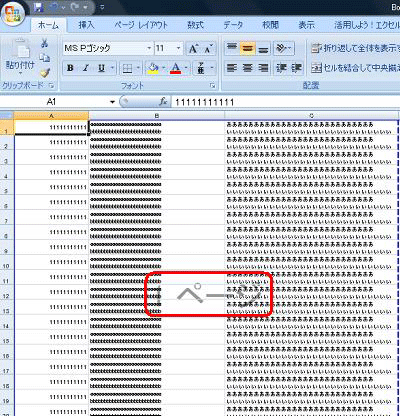This screenshot has height=416, width=400.
Task: Click 折り返して全体を表示 wrap text button
Action: [x=355, y=49]
